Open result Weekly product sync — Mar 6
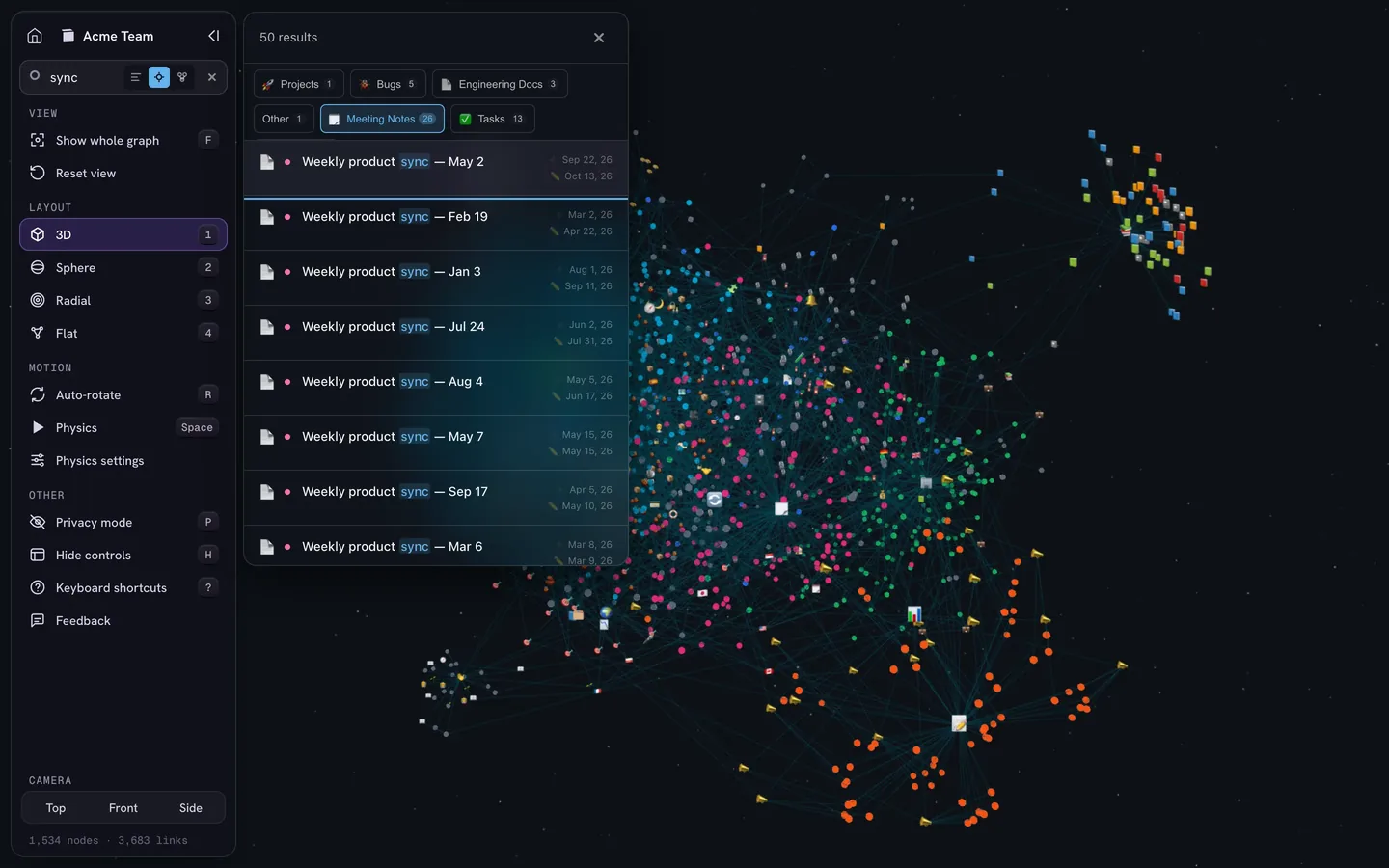The height and width of the screenshot is (868, 1389). click(436, 546)
